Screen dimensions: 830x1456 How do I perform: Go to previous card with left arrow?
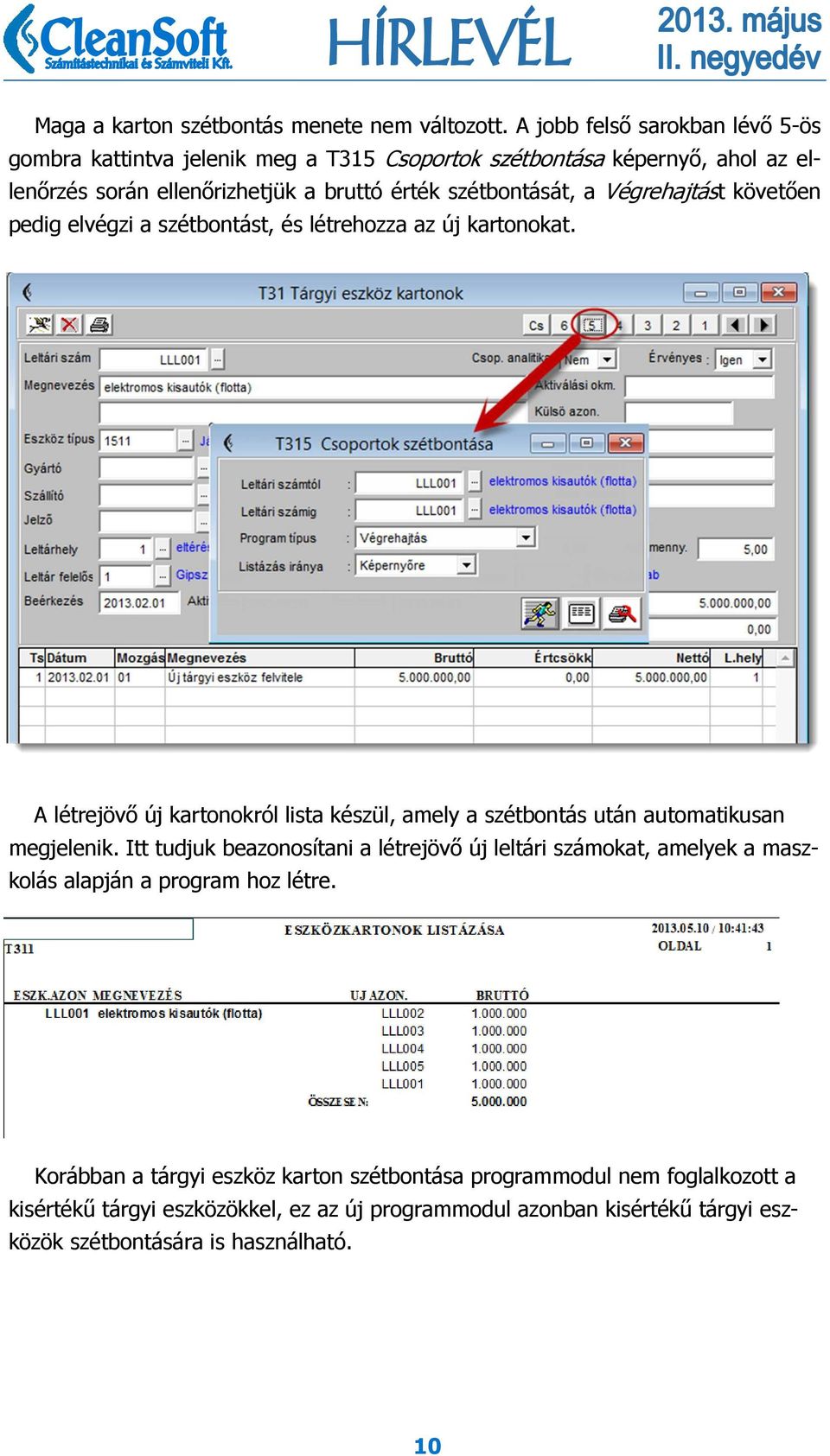pos(735,325)
